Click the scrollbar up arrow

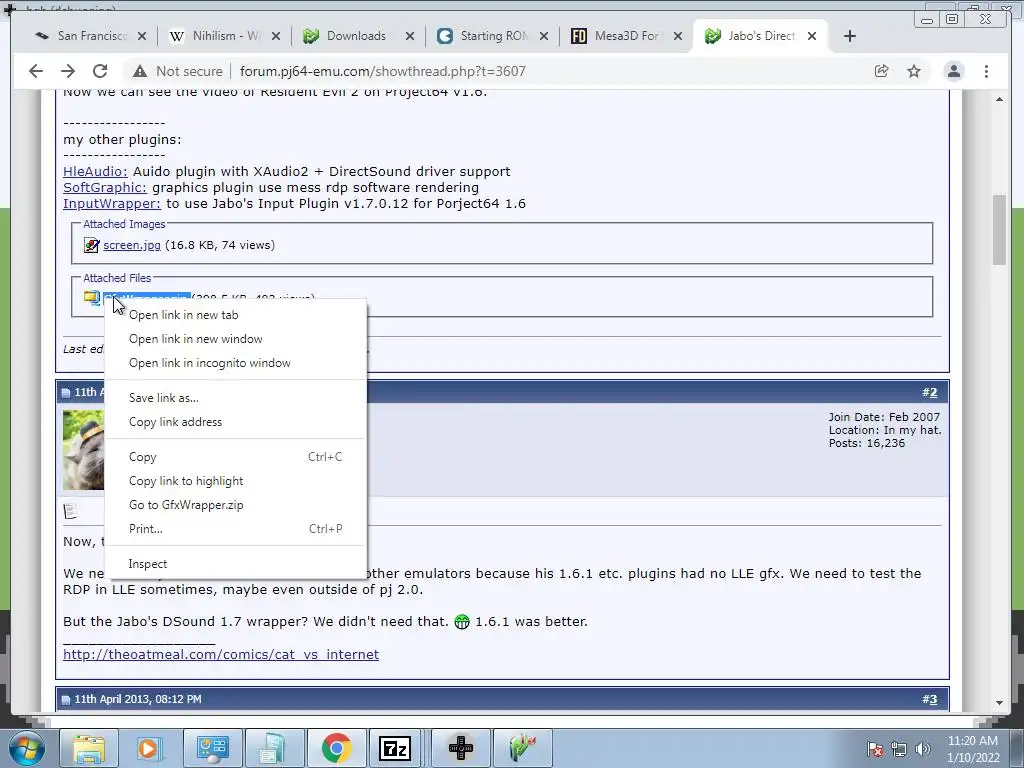[x=999, y=99]
